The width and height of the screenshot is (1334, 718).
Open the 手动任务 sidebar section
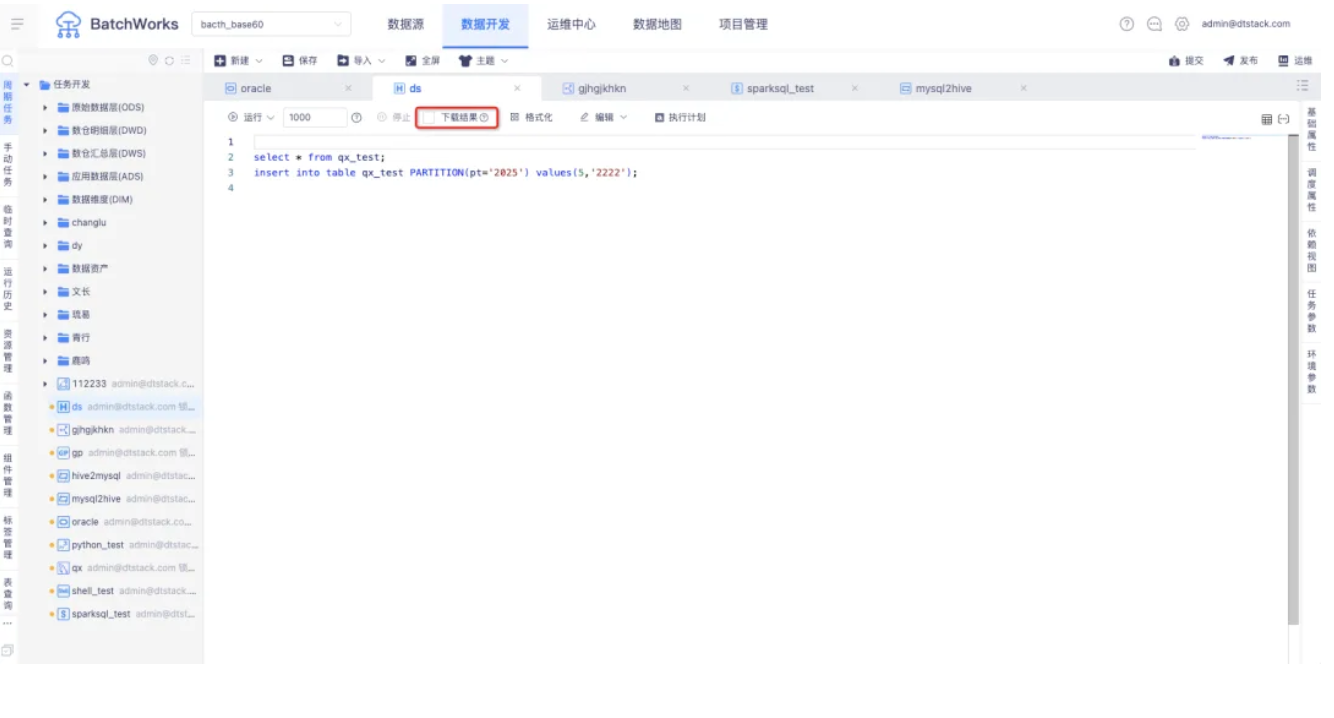(7, 165)
